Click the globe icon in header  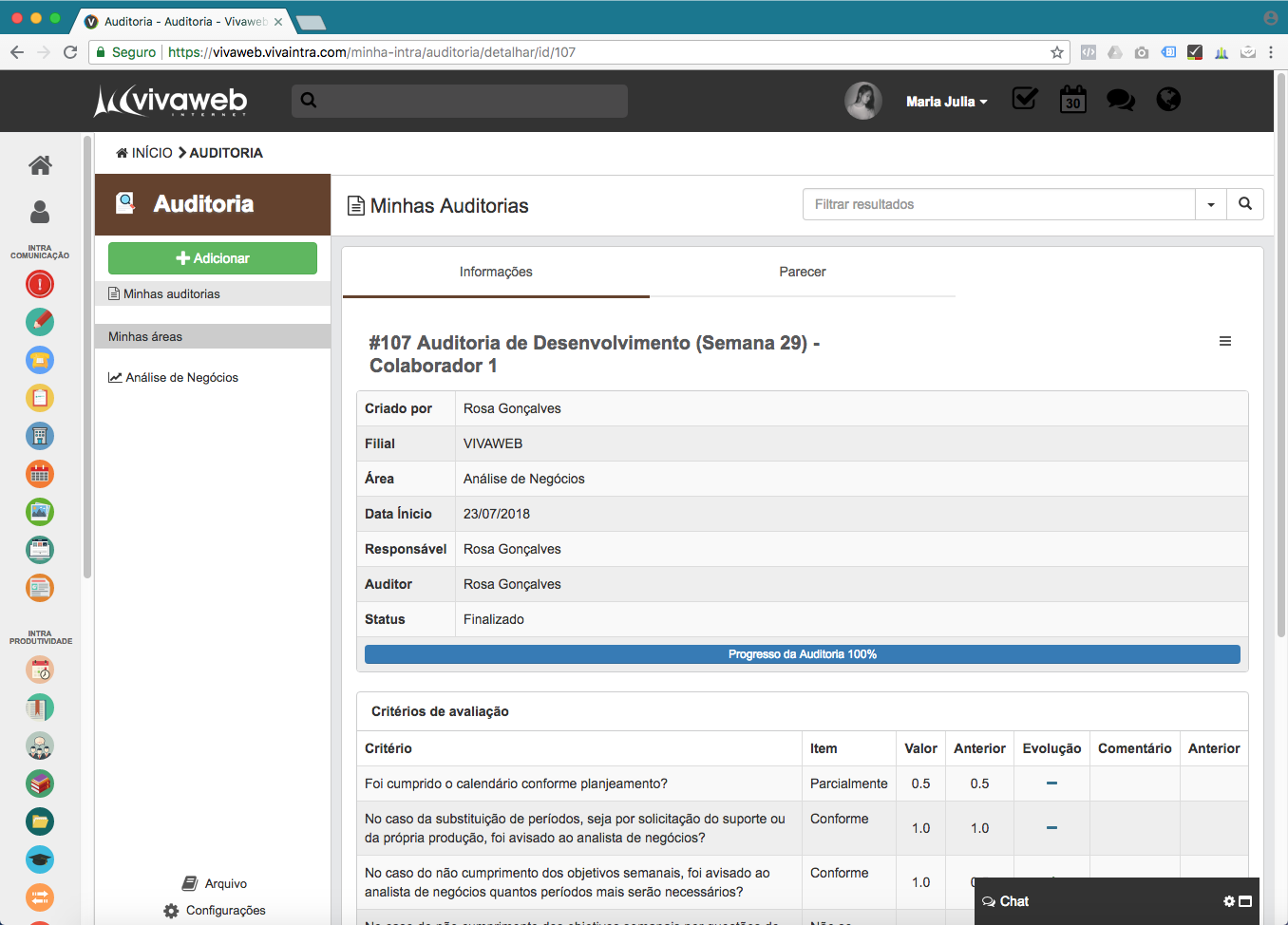1168,99
